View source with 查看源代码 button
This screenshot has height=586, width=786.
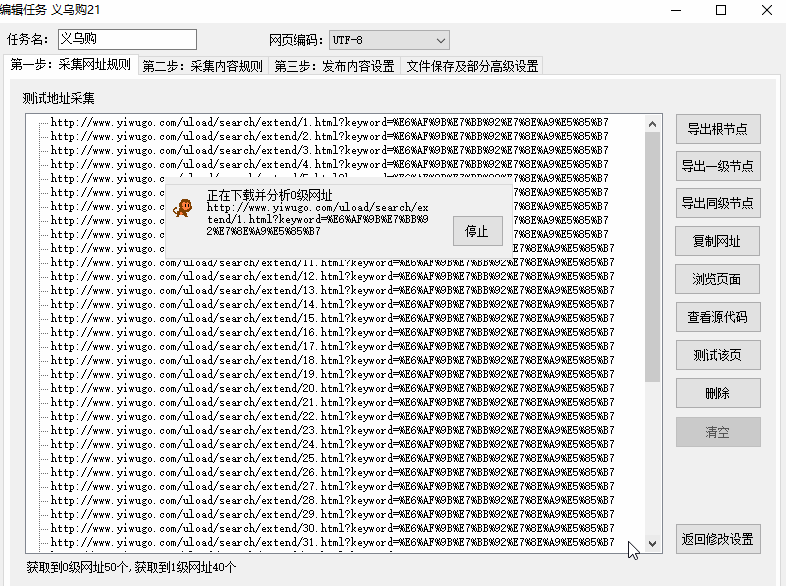[x=718, y=317]
